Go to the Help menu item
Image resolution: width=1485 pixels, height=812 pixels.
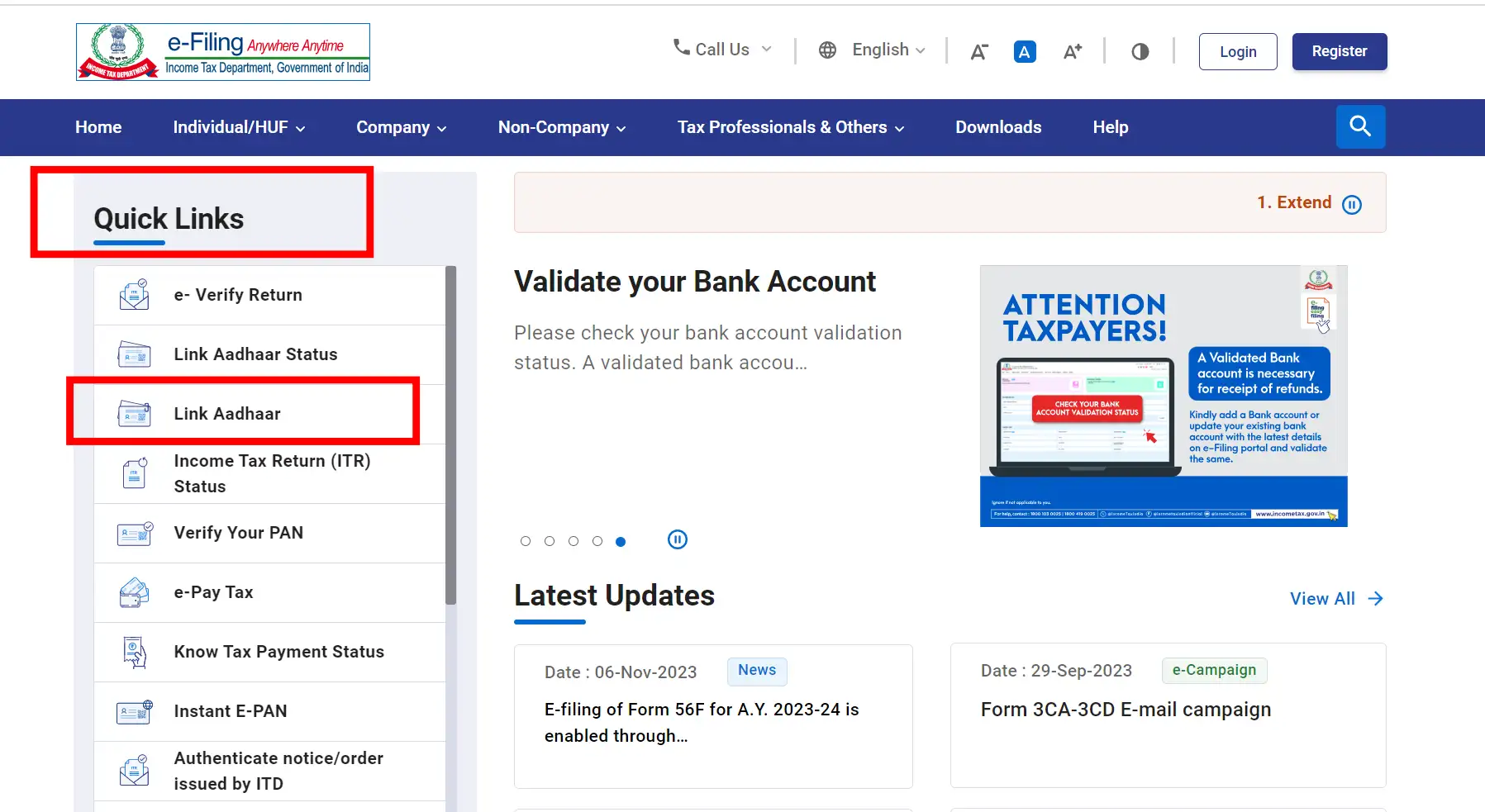pos(1110,127)
